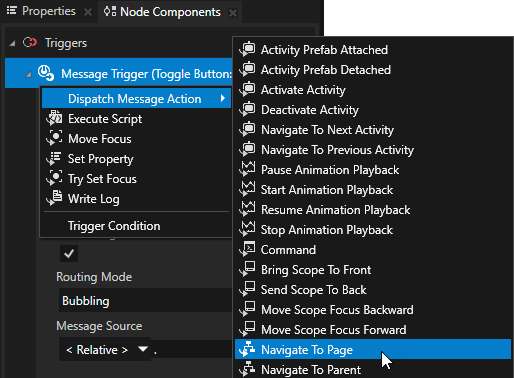Click the Move Focus icon
The width and height of the screenshot is (514, 378).
point(54,138)
